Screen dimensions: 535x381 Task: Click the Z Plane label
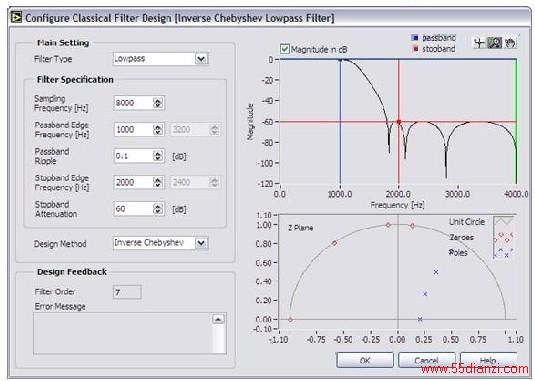pyautogui.click(x=300, y=228)
